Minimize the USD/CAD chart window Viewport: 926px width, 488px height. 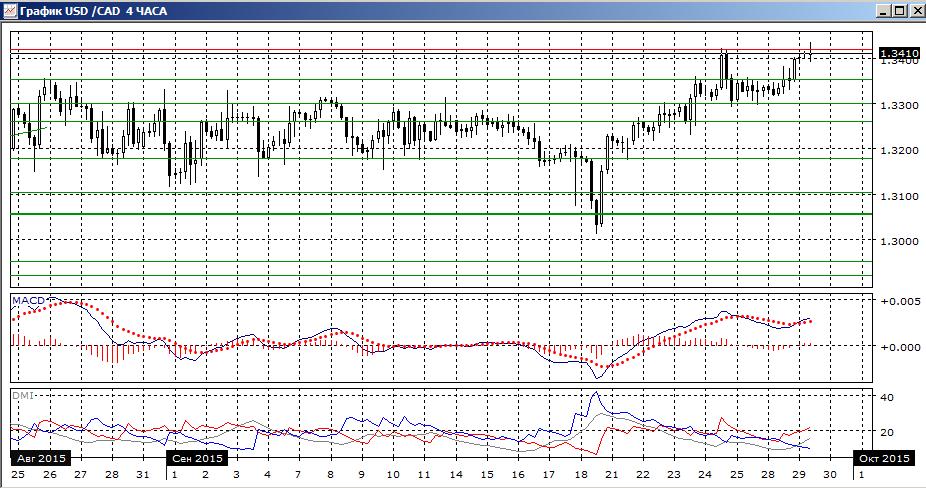[883, 11]
